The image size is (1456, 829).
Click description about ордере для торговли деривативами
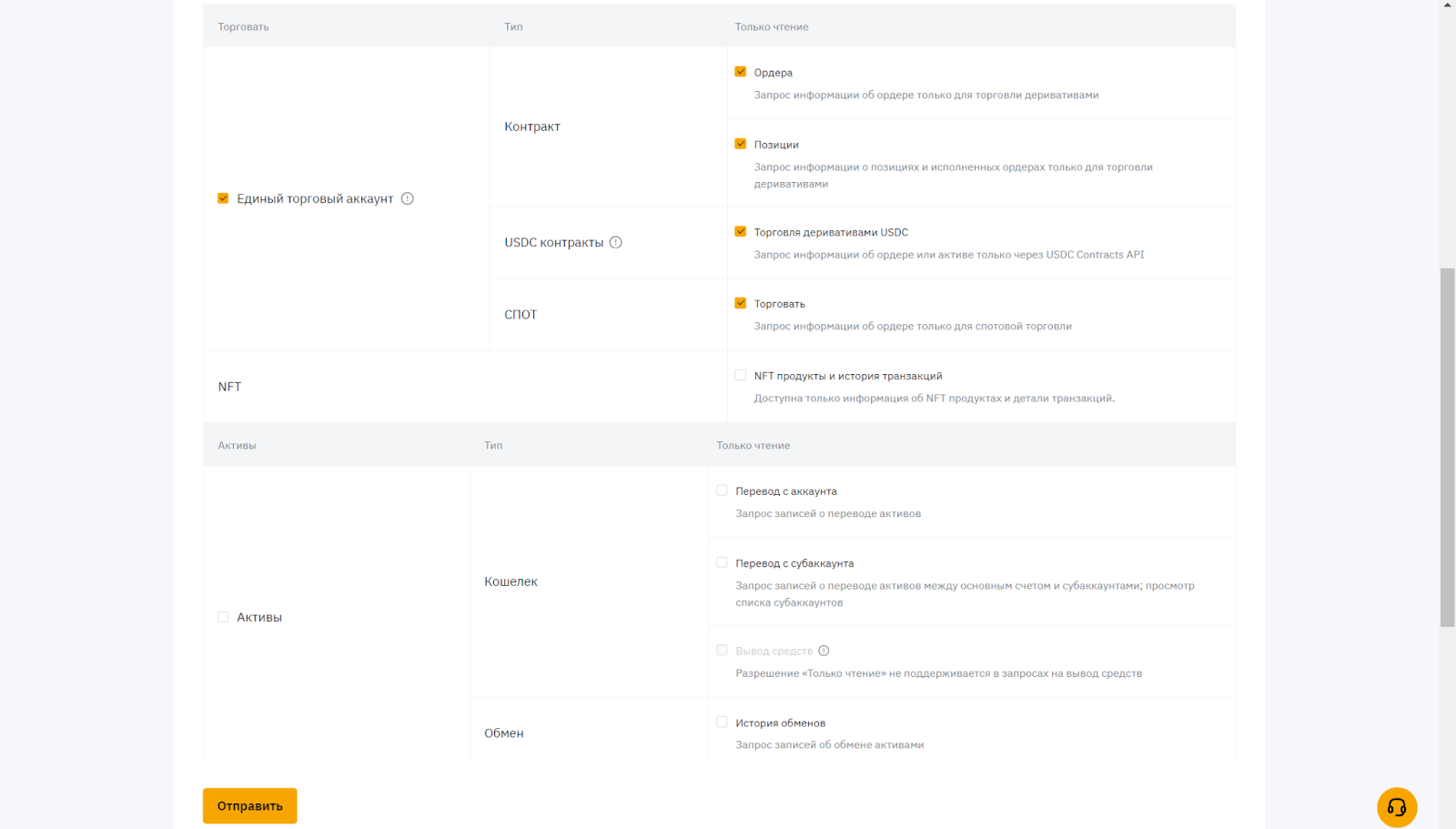point(926,95)
